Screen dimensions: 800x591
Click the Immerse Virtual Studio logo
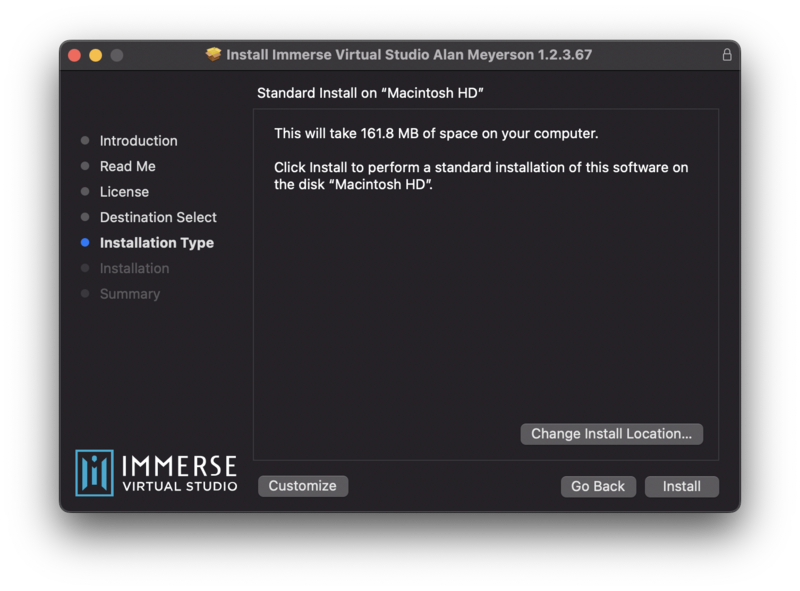click(x=156, y=473)
